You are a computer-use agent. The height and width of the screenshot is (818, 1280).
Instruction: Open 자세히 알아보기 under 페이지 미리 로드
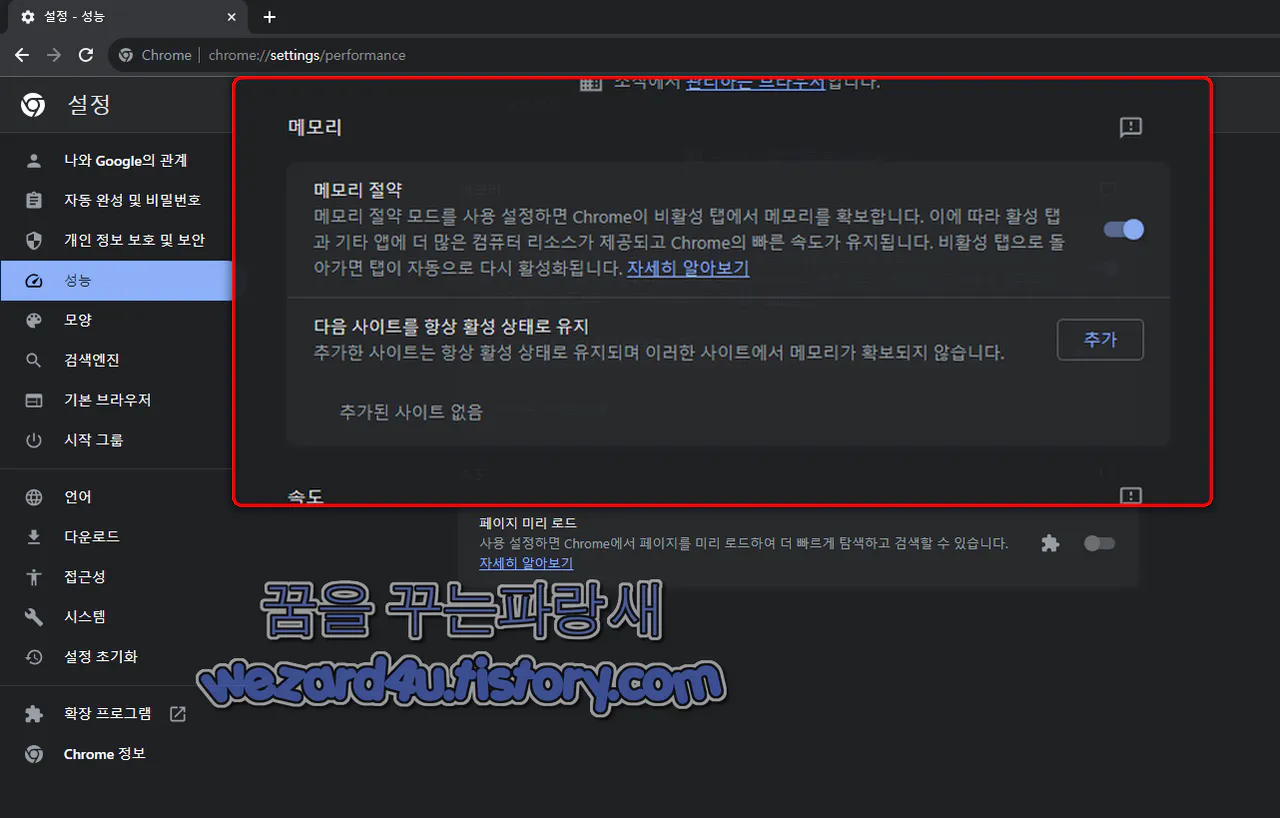[x=526, y=563]
